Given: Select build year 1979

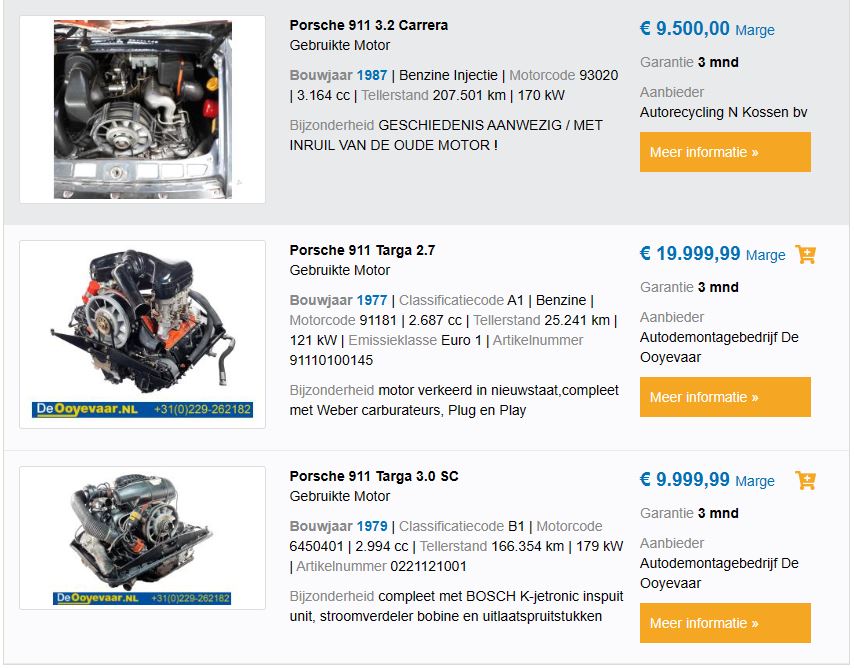Looking at the screenshot, I should [x=372, y=526].
